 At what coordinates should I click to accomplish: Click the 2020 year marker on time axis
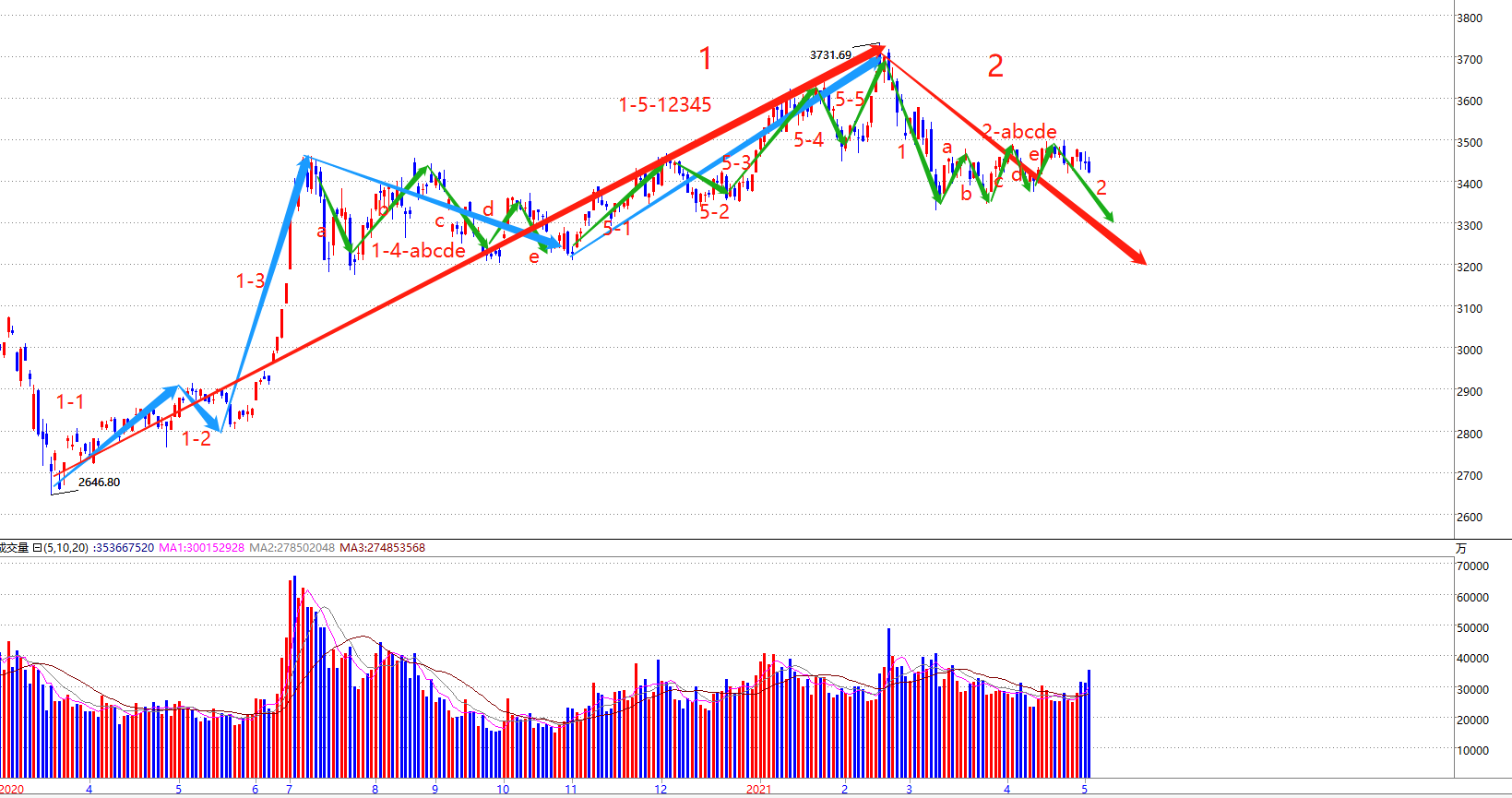12,790
